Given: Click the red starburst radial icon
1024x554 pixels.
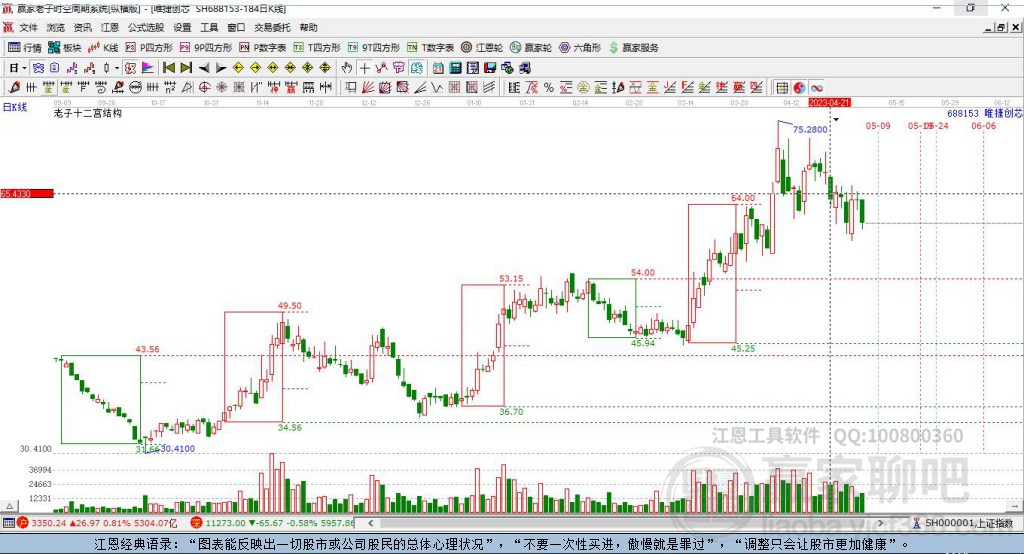Looking at the screenshot, I should coord(221,88).
